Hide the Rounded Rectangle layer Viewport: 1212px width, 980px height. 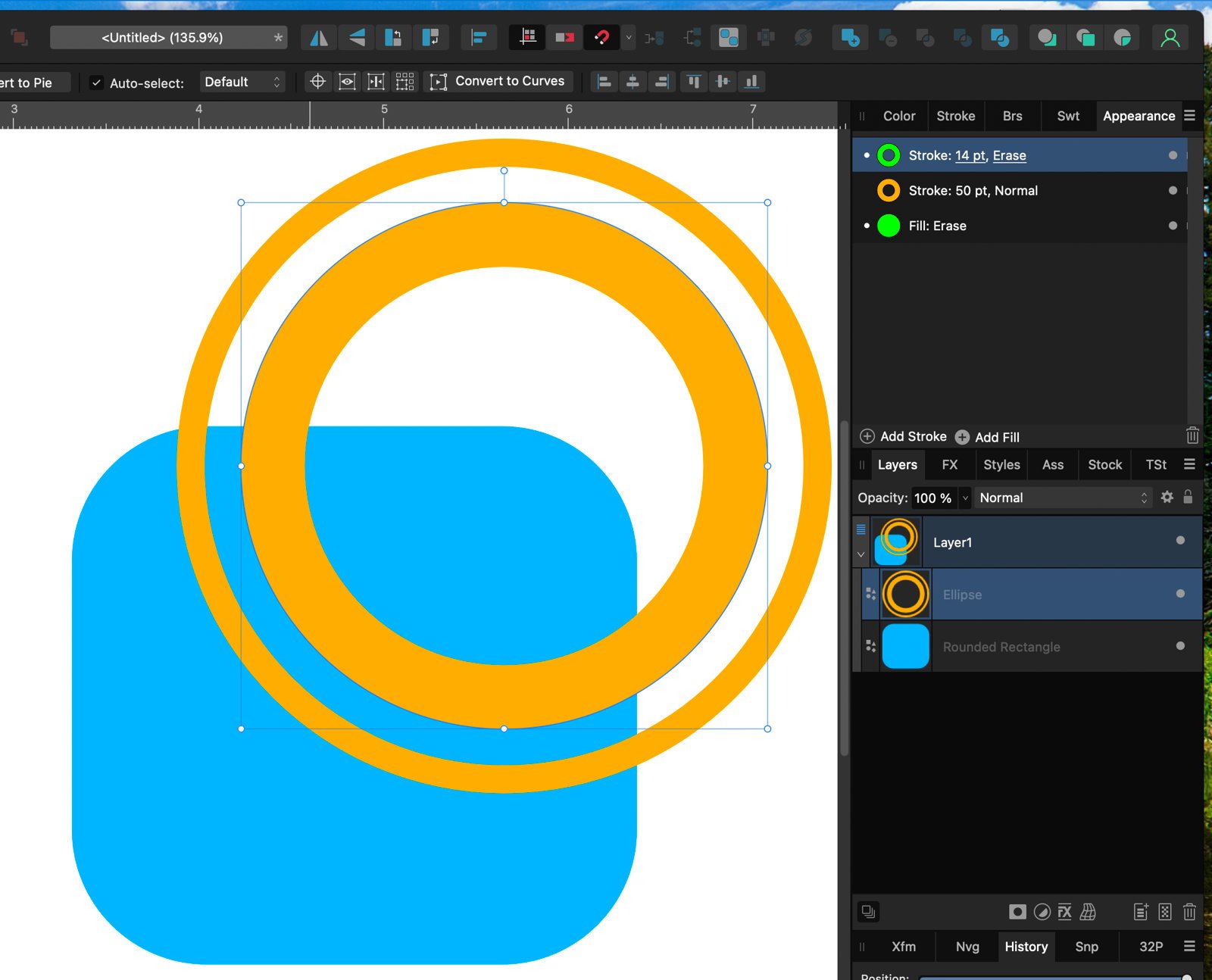click(x=1180, y=646)
